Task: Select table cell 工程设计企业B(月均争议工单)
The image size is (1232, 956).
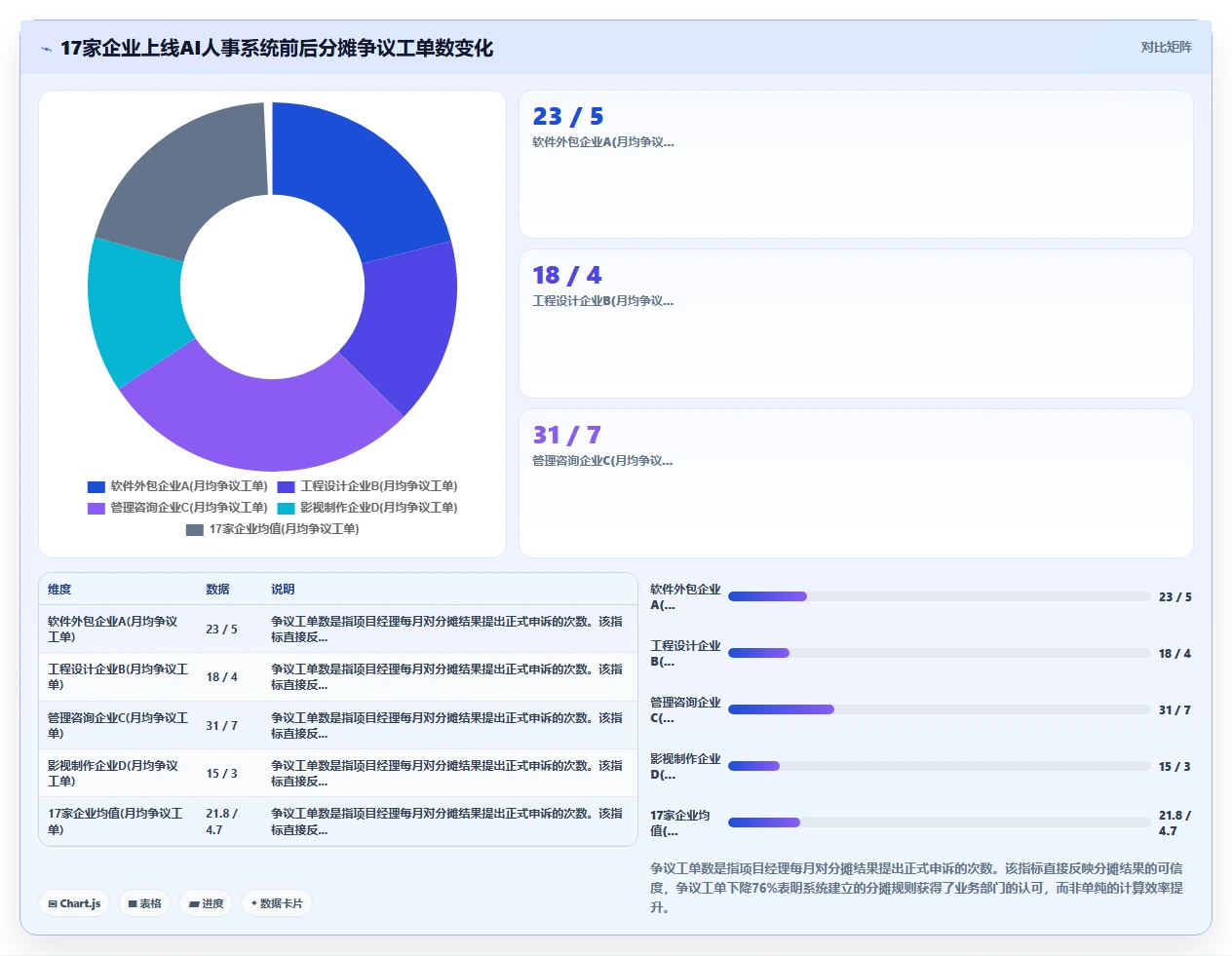Action: point(117,676)
